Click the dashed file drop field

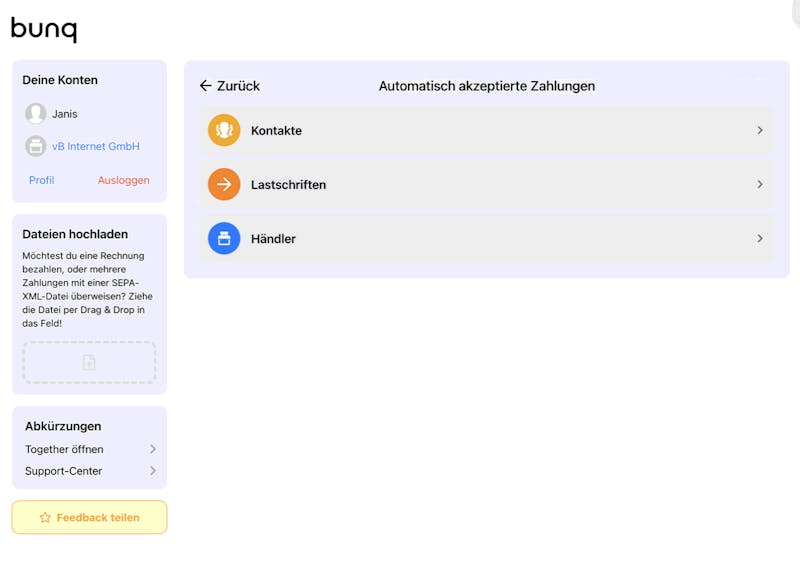coord(89,362)
